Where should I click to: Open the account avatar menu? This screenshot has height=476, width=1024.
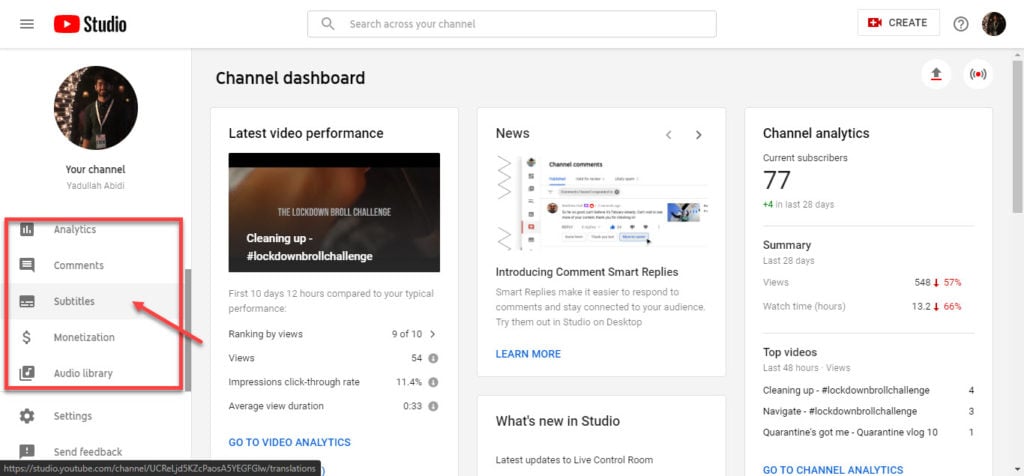[993, 24]
